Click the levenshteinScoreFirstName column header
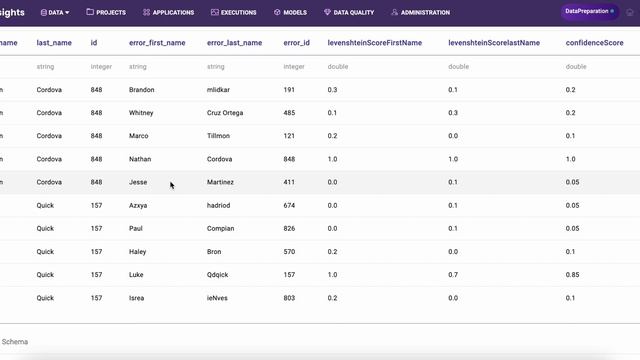 tap(375, 43)
